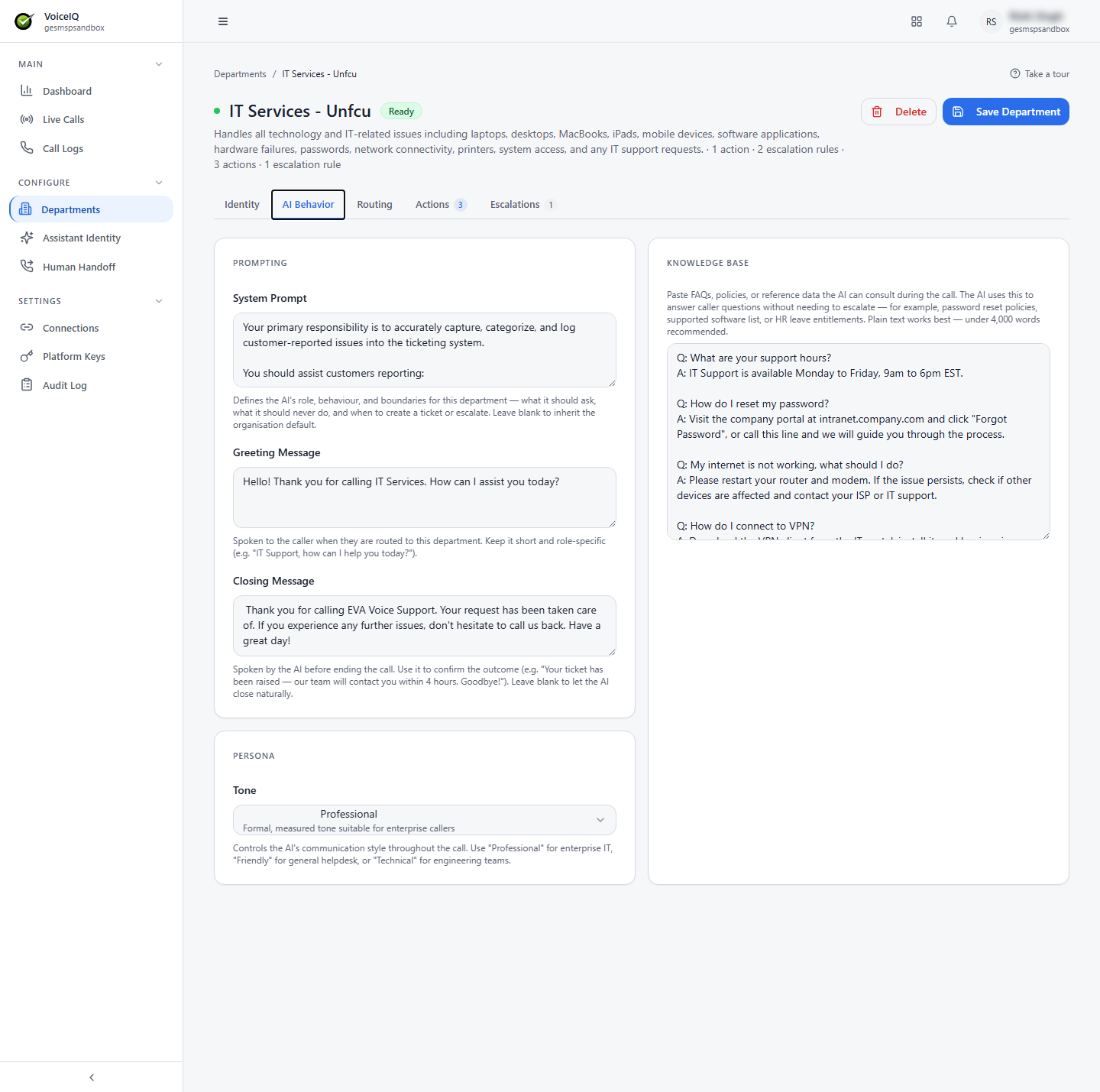Image resolution: width=1100 pixels, height=1092 pixels.
Task: Click the Audit Log clipboard icon
Action: (27, 385)
